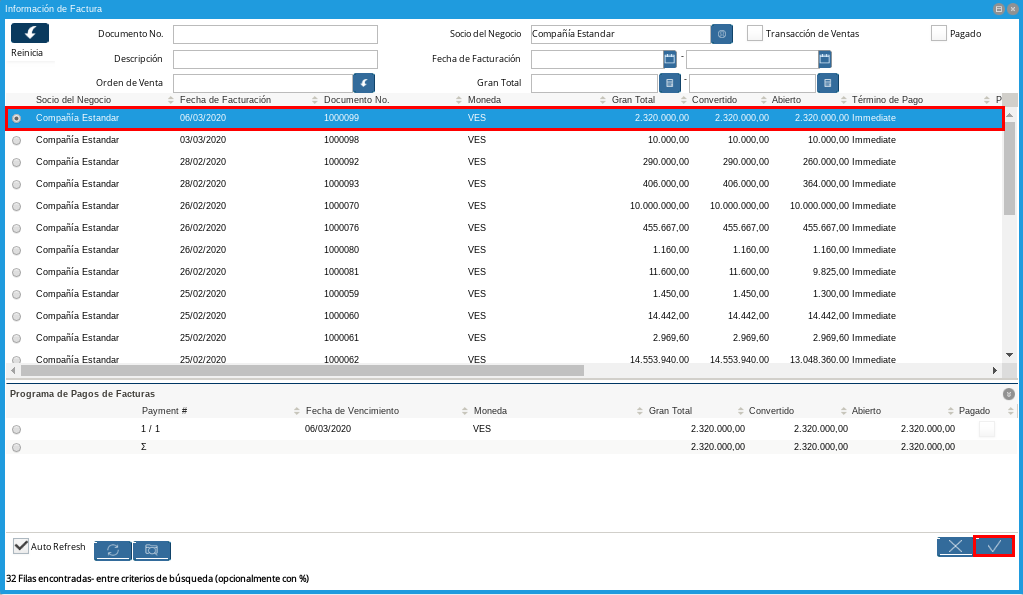This screenshot has width=1023, height=595.
Task: Open end date calendar for Fecha de Facturación
Action: [x=825, y=59]
